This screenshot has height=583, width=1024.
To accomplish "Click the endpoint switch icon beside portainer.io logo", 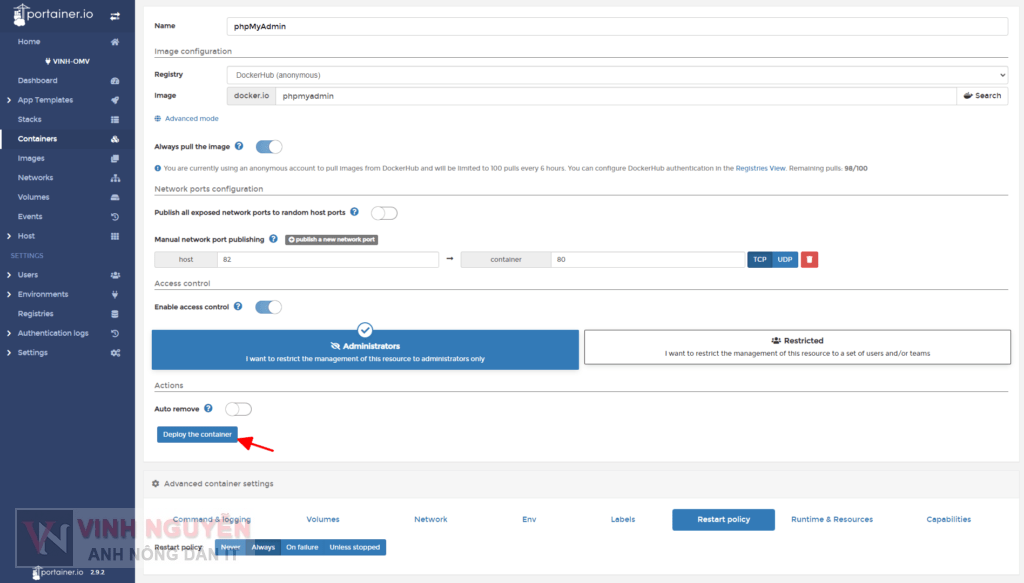I will 114,15.
